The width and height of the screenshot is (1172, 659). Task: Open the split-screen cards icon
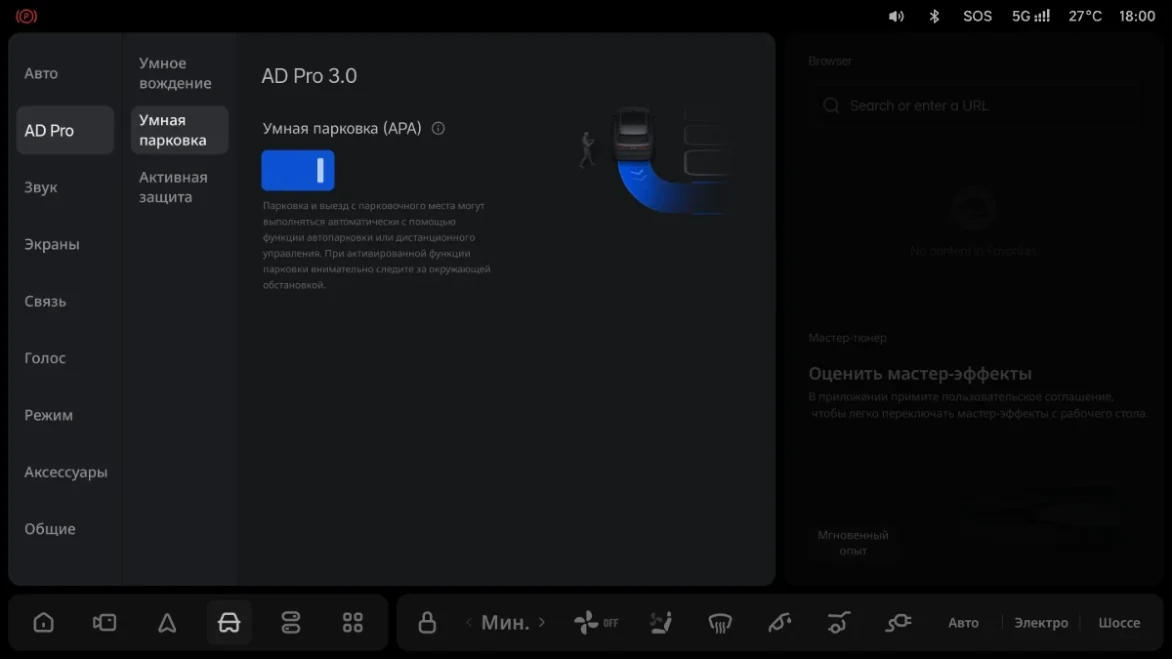pos(105,622)
